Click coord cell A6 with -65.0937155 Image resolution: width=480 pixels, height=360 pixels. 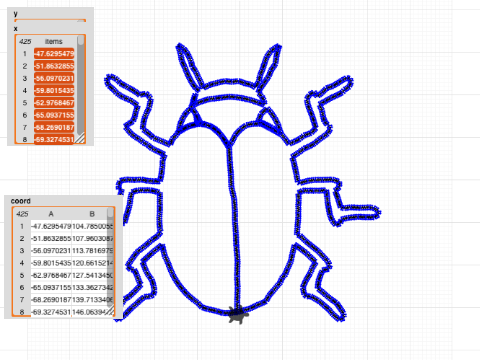[x=51, y=287]
